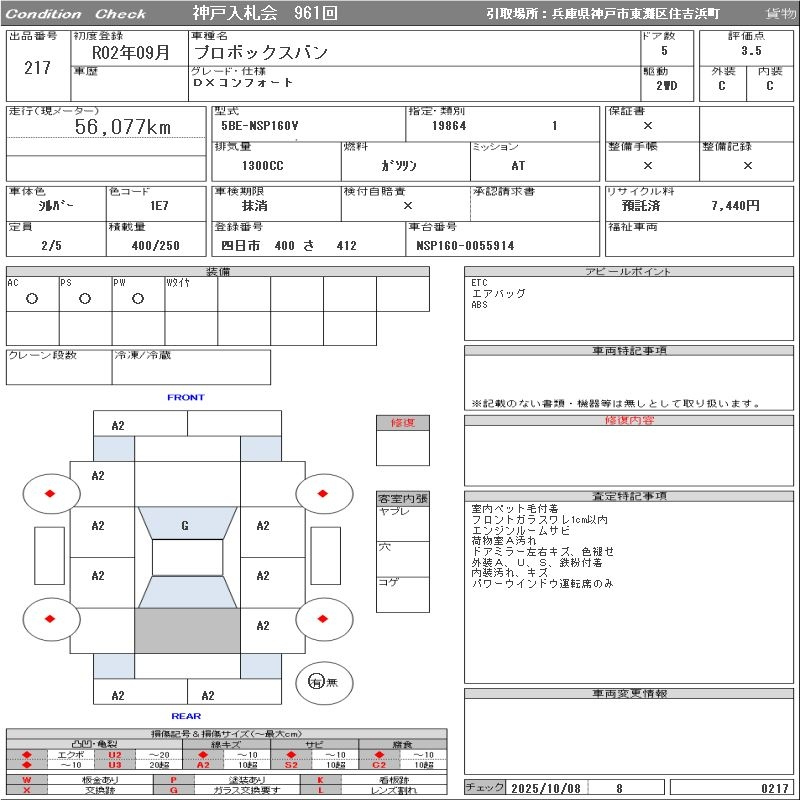Click the 修復 repair header box

click(403, 423)
